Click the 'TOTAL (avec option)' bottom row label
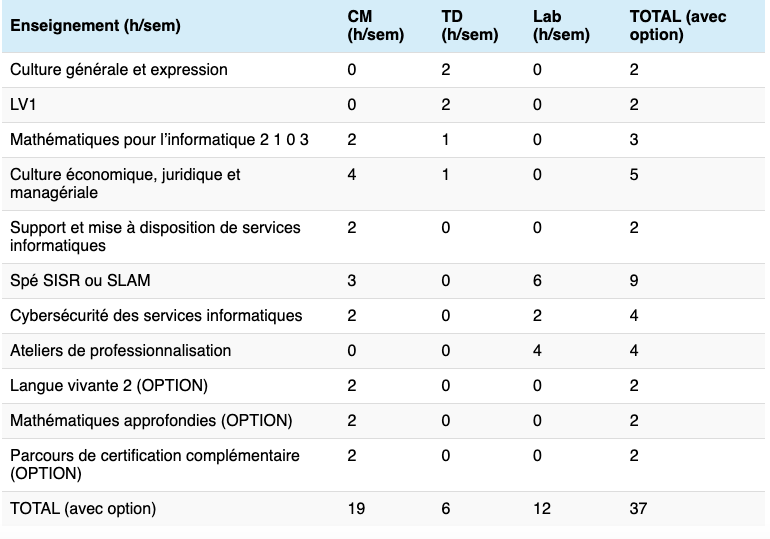 click(83, 509)
